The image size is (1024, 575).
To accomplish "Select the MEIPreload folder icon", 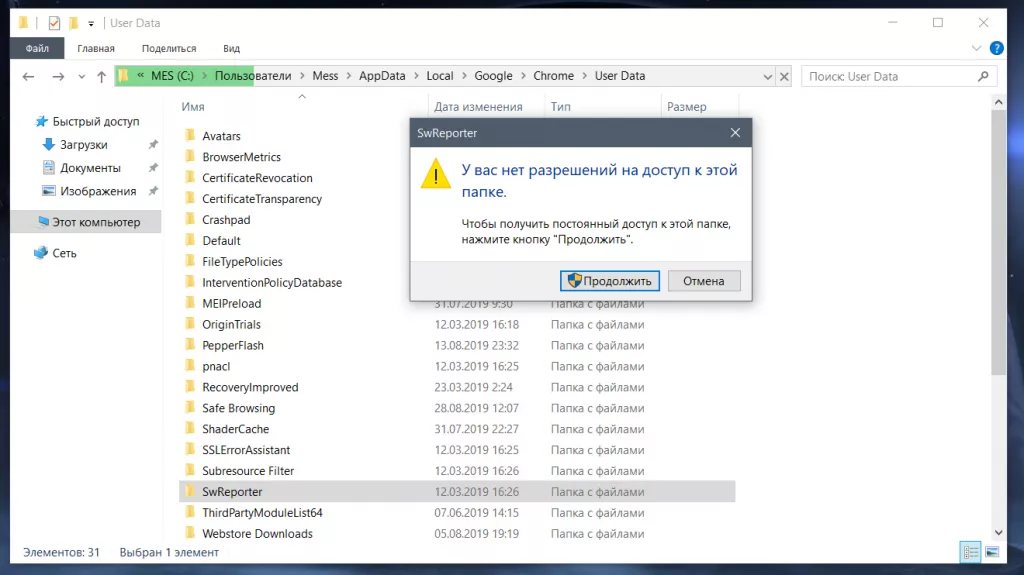I will pos(190,303).
